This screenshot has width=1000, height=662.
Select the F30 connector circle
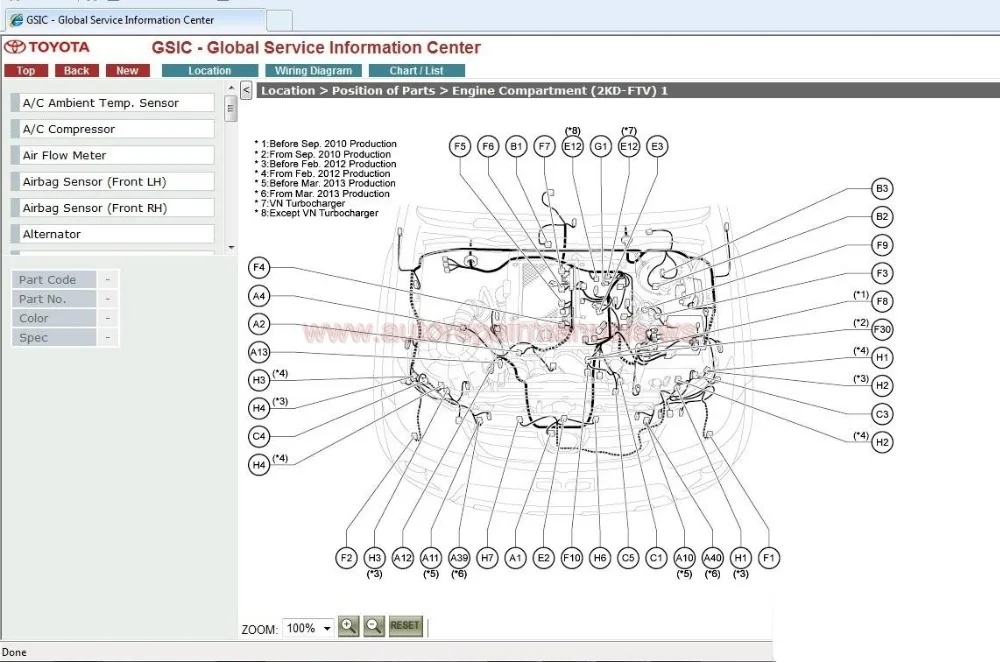(882, 329)
